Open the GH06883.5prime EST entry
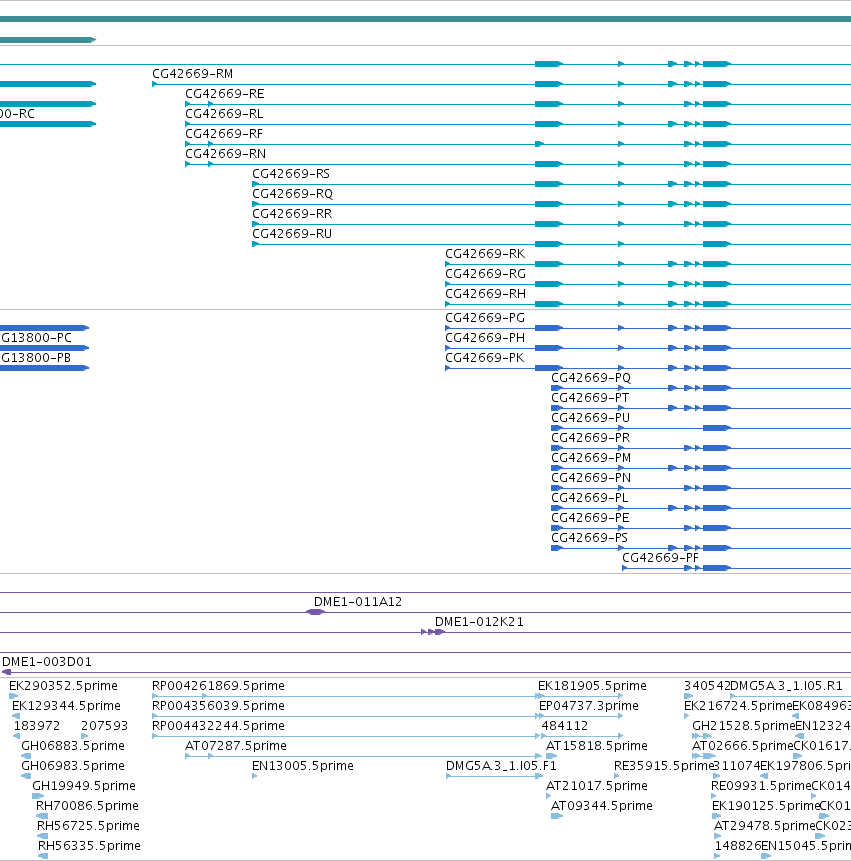The height and width of the screenshot is (861, 851). click(x=73, y=746)
